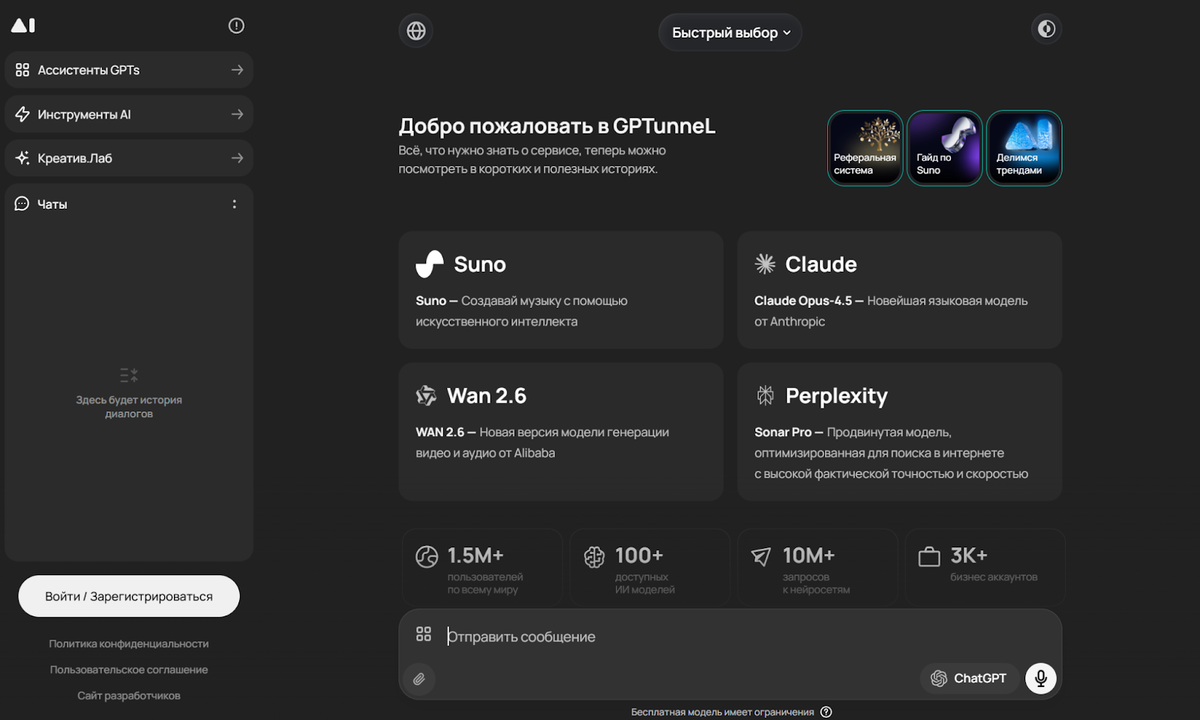Select the WAN 2.6 description text
The height and width of the screenshot is (720, 1200).
point(543,442)
